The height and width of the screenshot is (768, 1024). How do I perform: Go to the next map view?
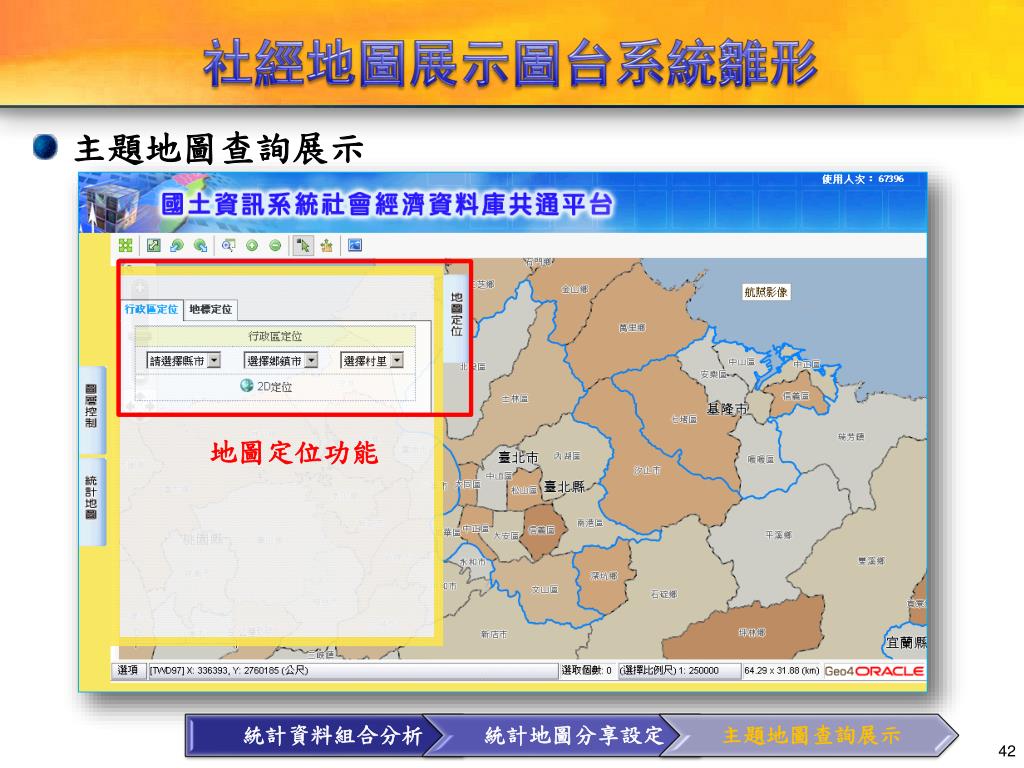coord(200,246)
